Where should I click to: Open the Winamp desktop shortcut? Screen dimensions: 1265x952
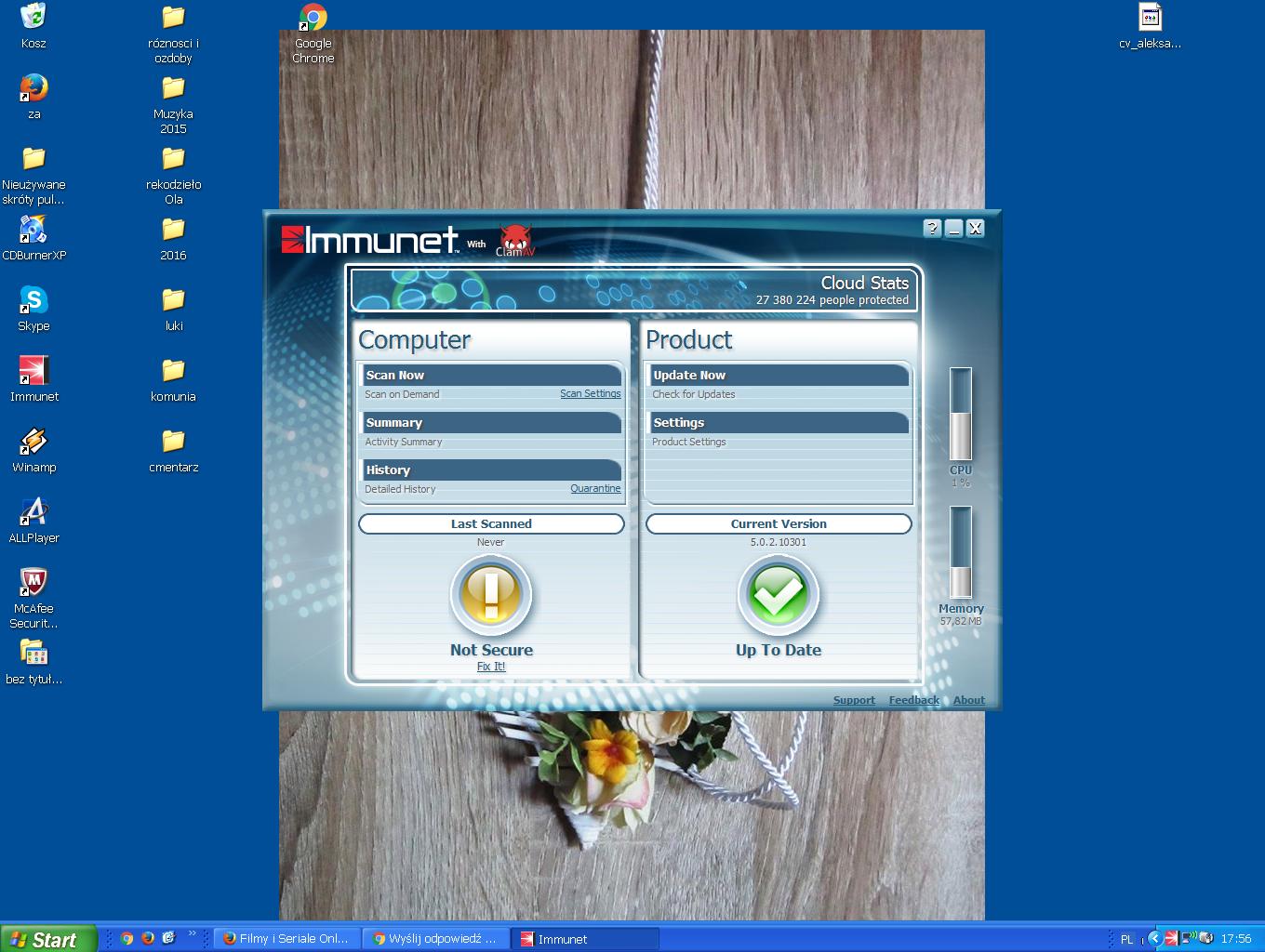coord(33,443)
